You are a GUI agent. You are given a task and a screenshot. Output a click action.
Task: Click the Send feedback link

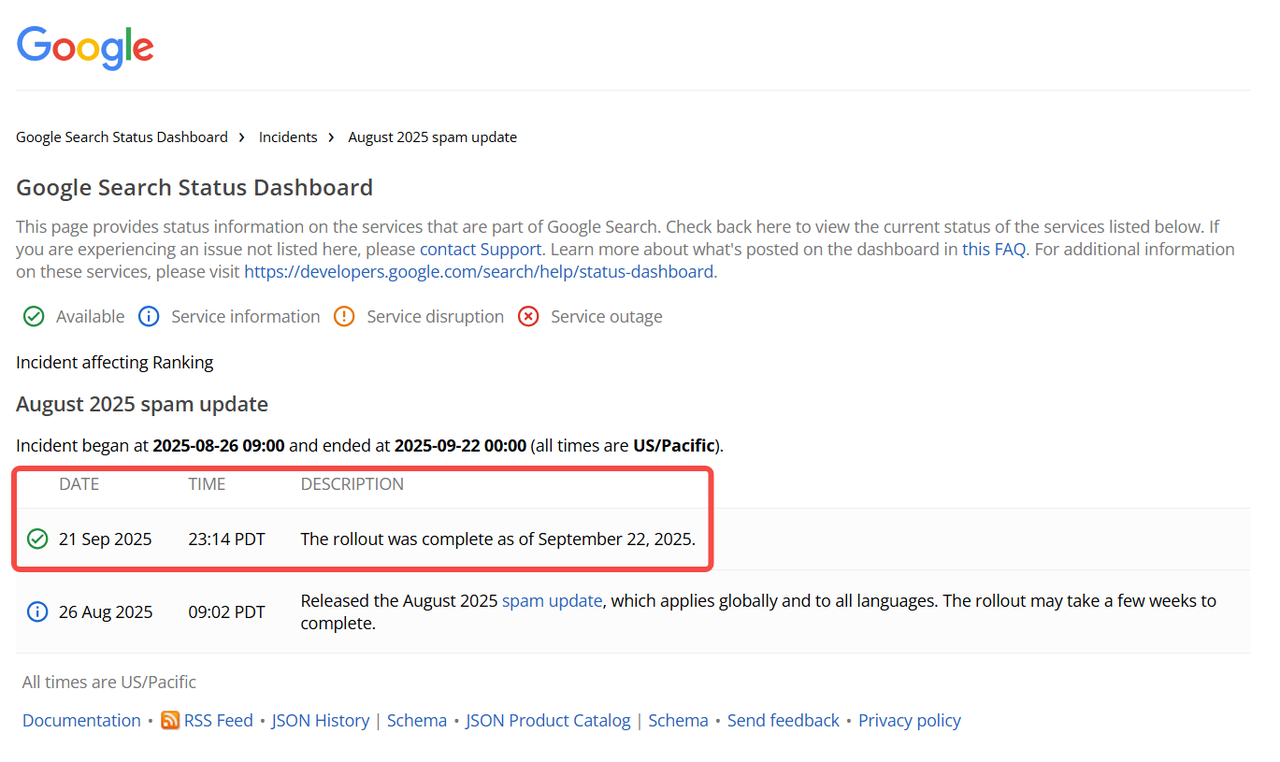pyautogui.click(x=783, y=720)
